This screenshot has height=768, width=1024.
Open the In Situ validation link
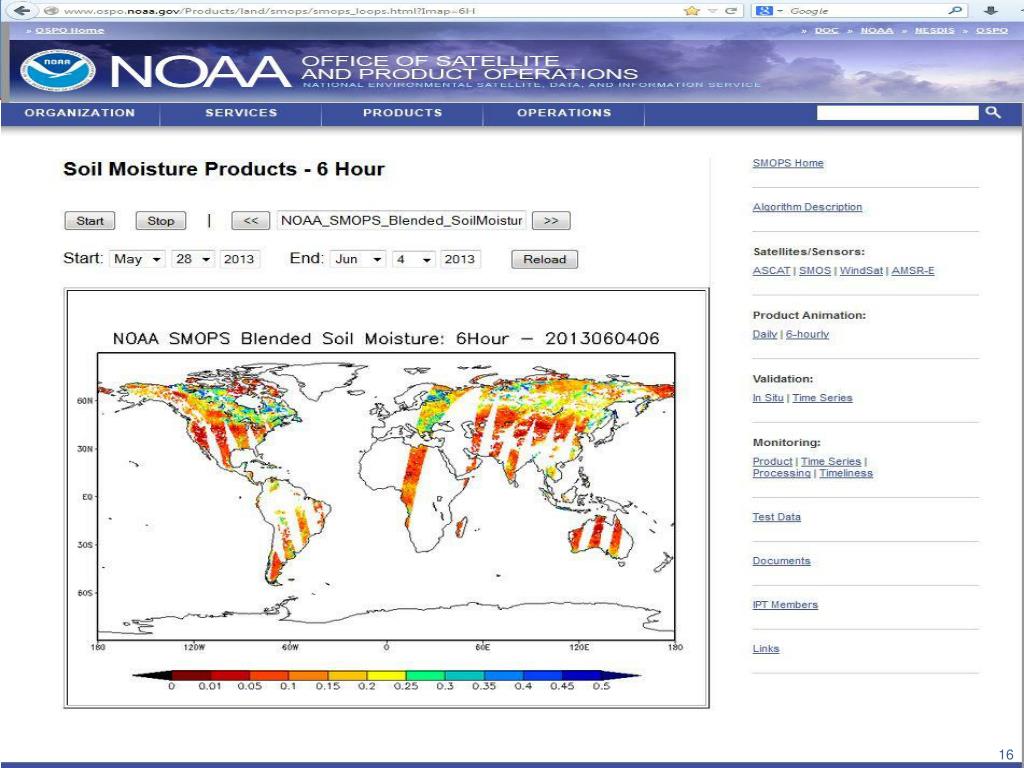tap(768, 398)
